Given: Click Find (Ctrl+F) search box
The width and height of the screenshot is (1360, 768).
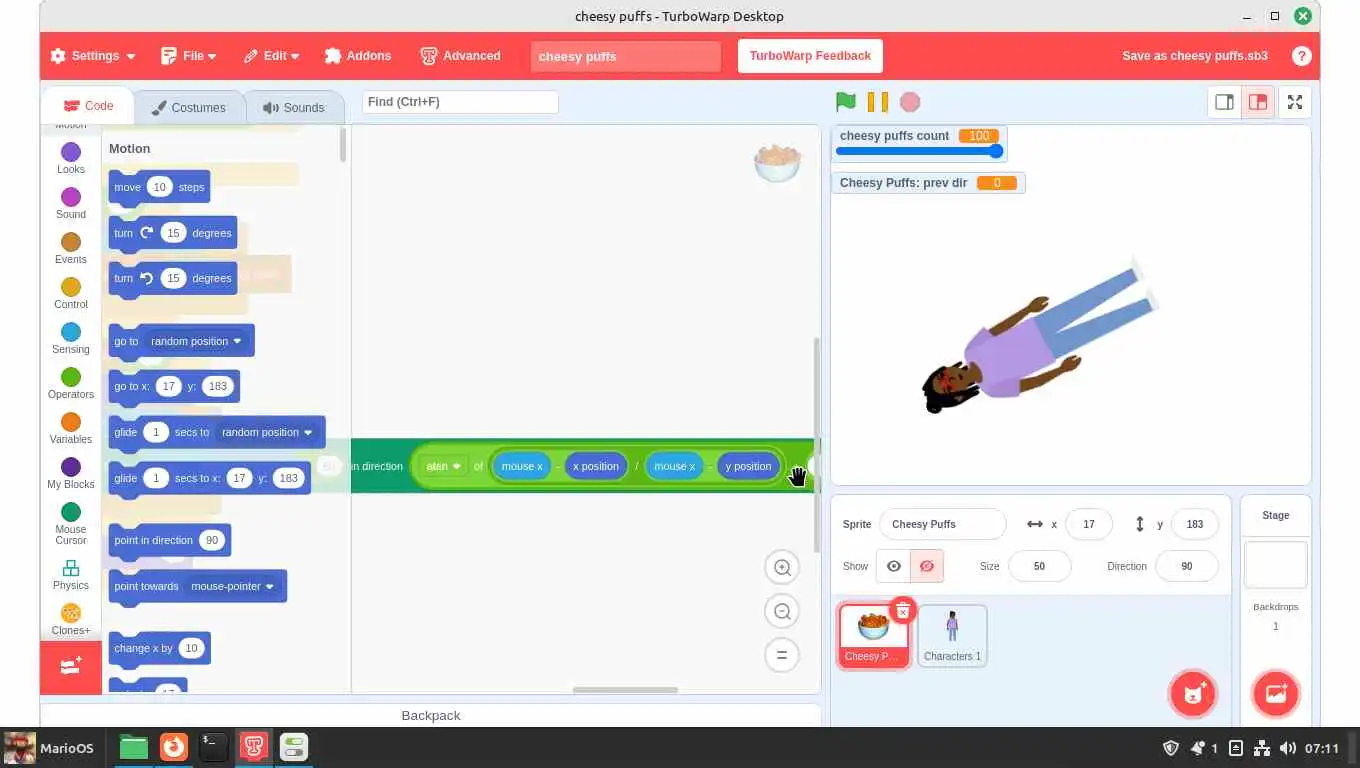Looking at the screenshot, I should coord(460,102).
